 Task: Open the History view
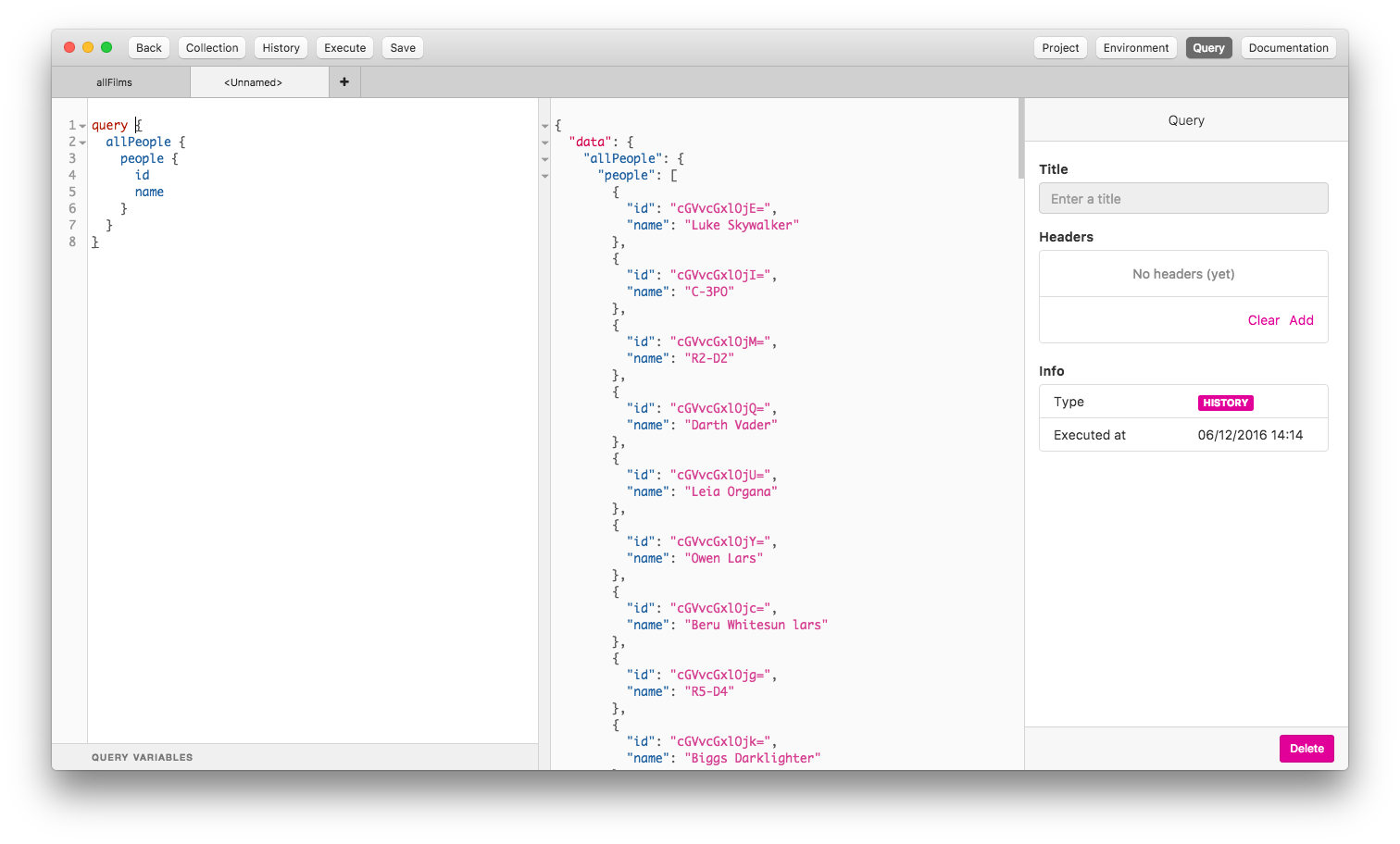281,47
